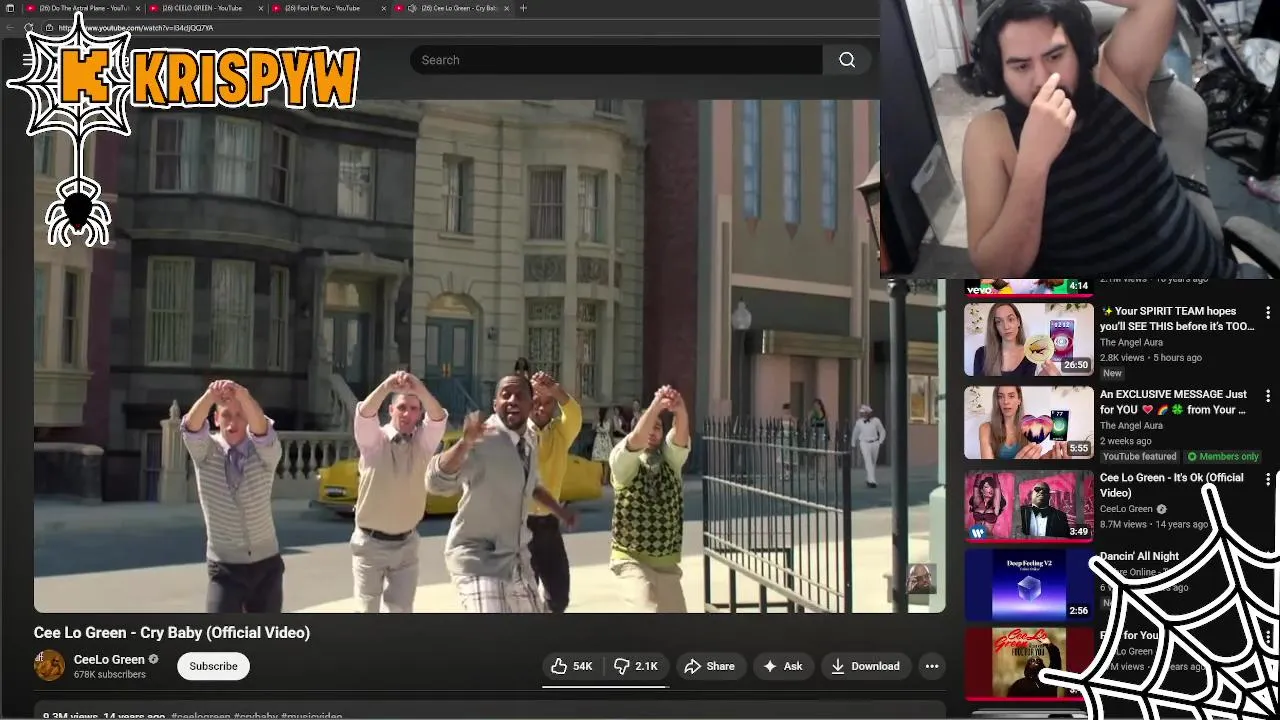Click The Angel Aura under SPIRIT TEAM

[x=1131, y=342]
